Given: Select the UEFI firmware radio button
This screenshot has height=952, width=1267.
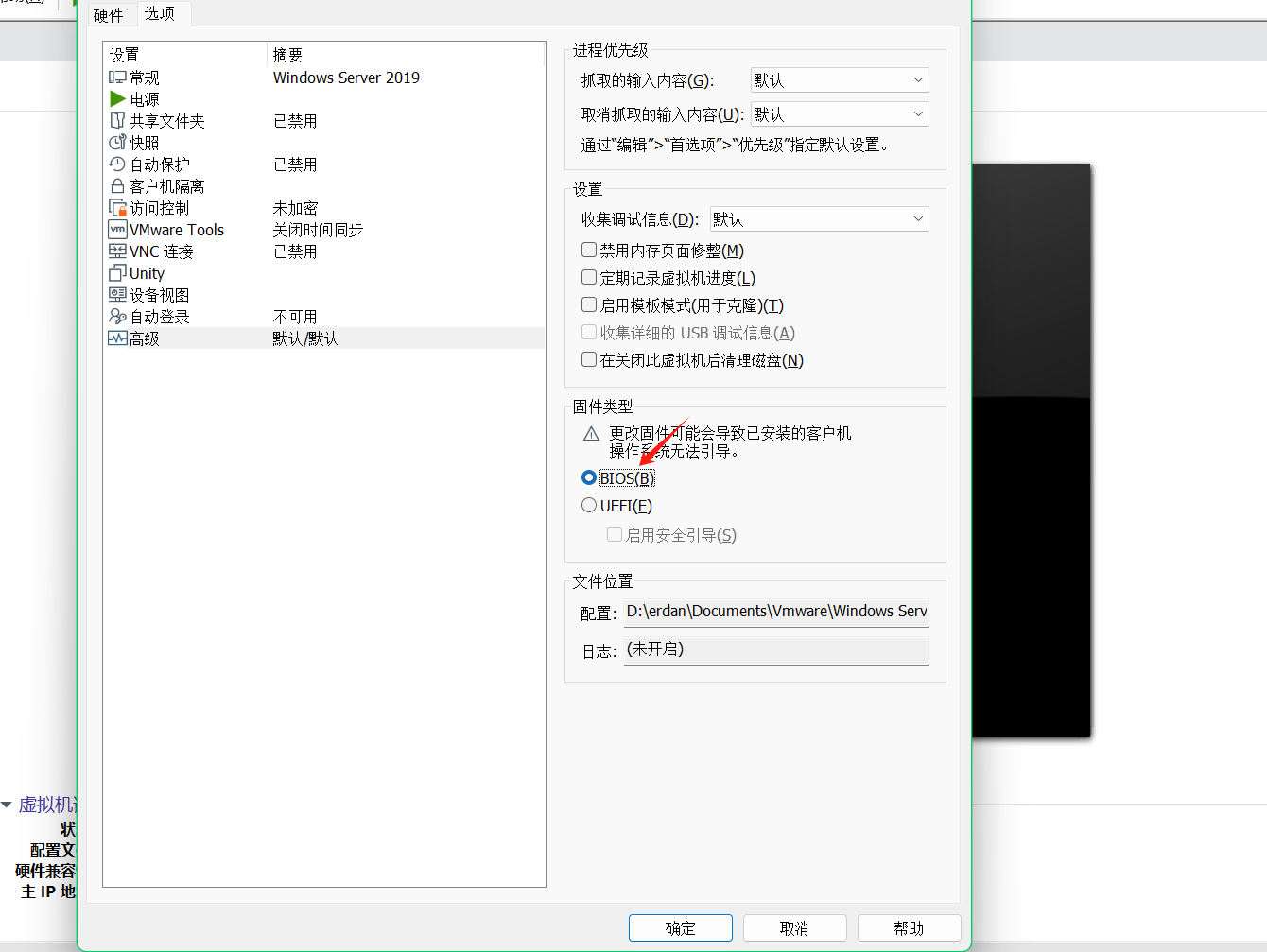Looking at the screenshot, I should (x=589, y=505).
